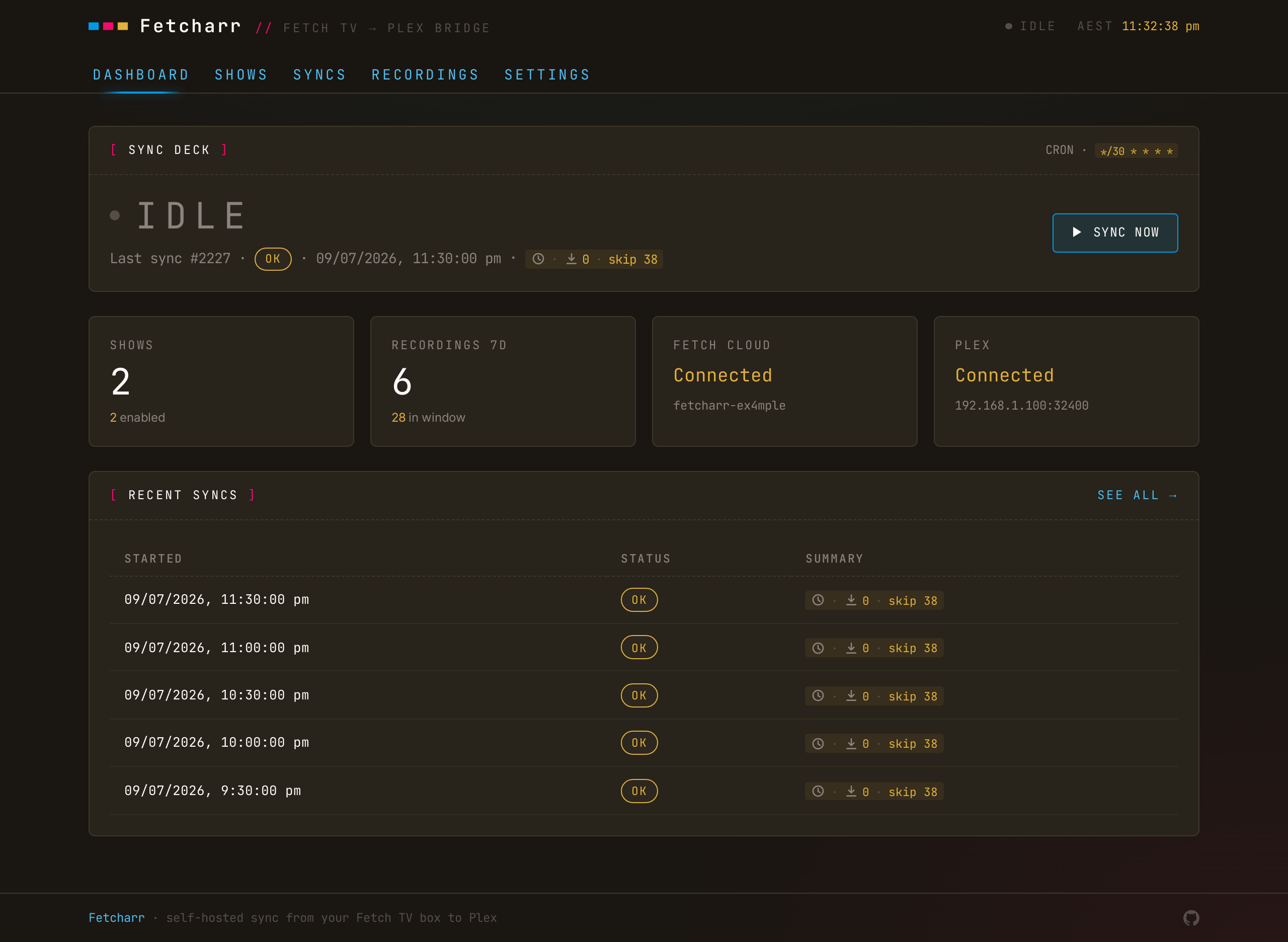Screen dimensions: 1288x942
Task: Click the STARTED column header
Action: tap(153, 559)
